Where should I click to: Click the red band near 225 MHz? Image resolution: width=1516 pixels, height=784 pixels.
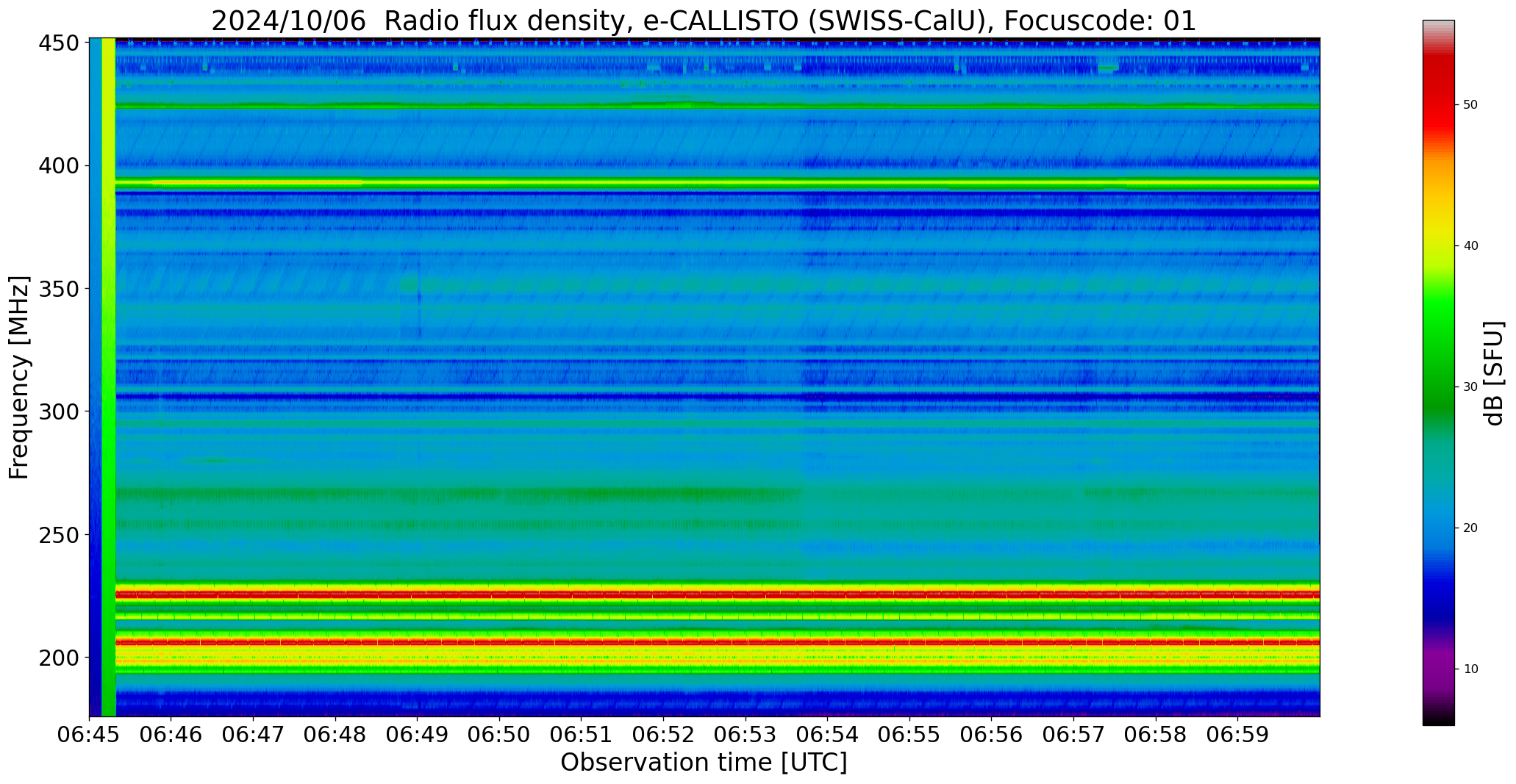point(718,594)
